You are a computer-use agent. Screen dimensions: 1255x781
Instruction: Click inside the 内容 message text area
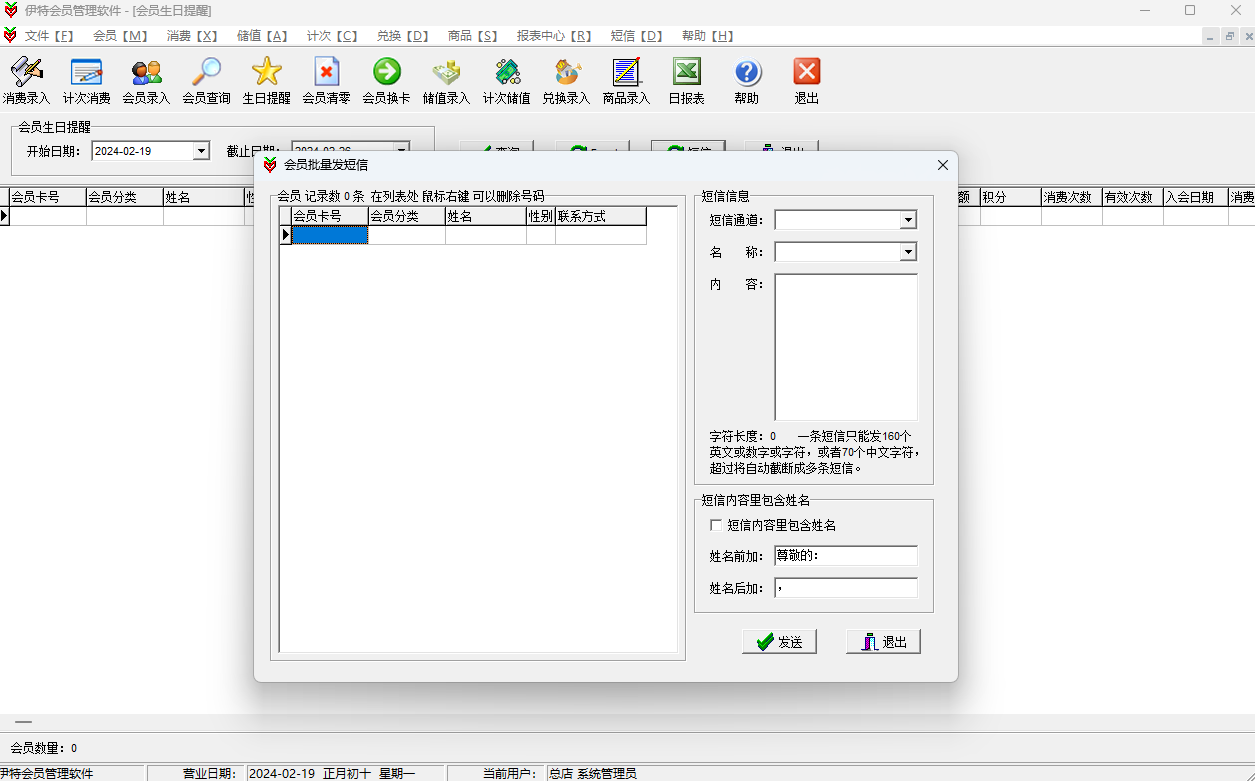click(x=846, y=347)
